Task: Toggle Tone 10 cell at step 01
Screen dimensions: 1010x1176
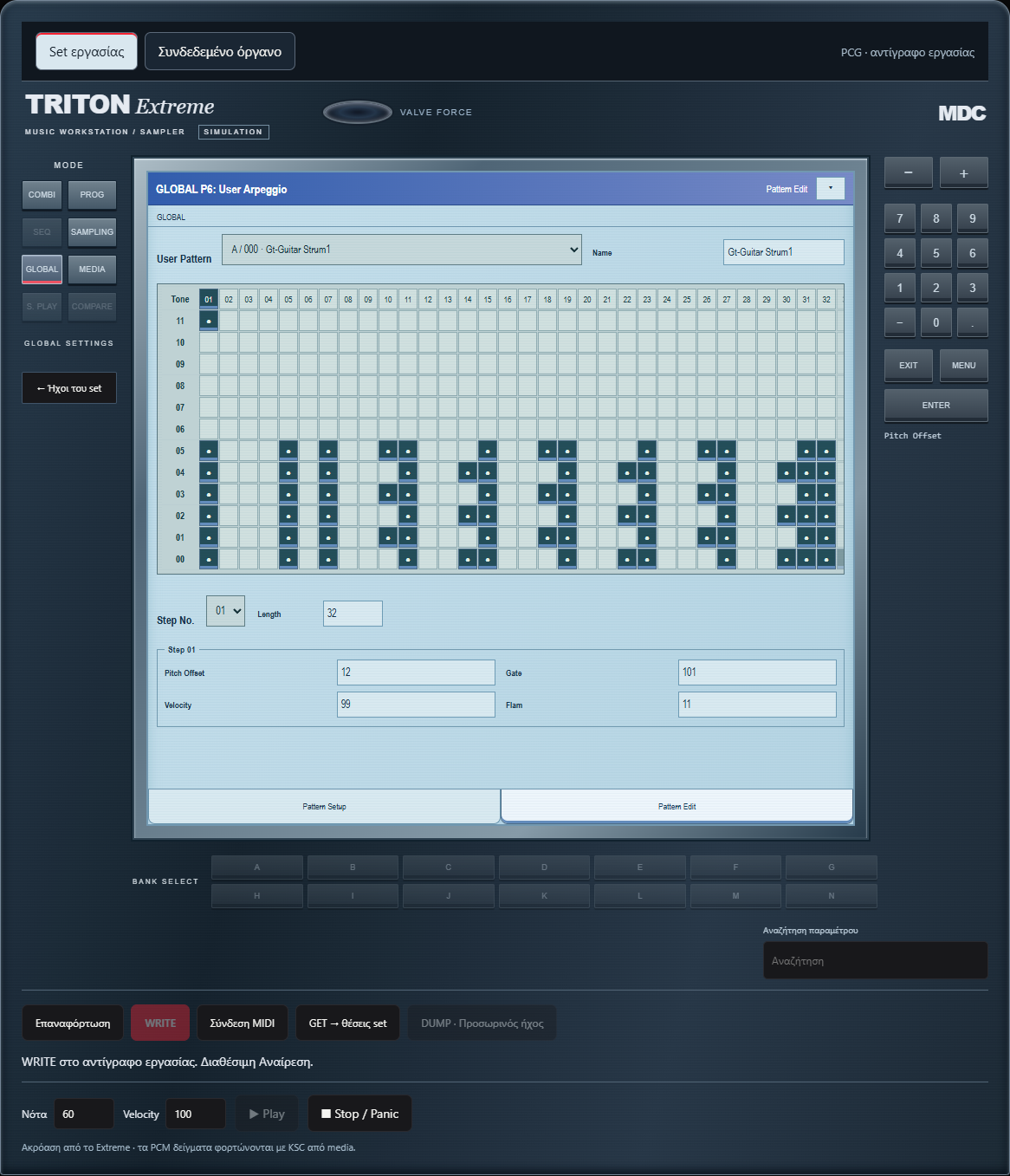Action: 209,342
